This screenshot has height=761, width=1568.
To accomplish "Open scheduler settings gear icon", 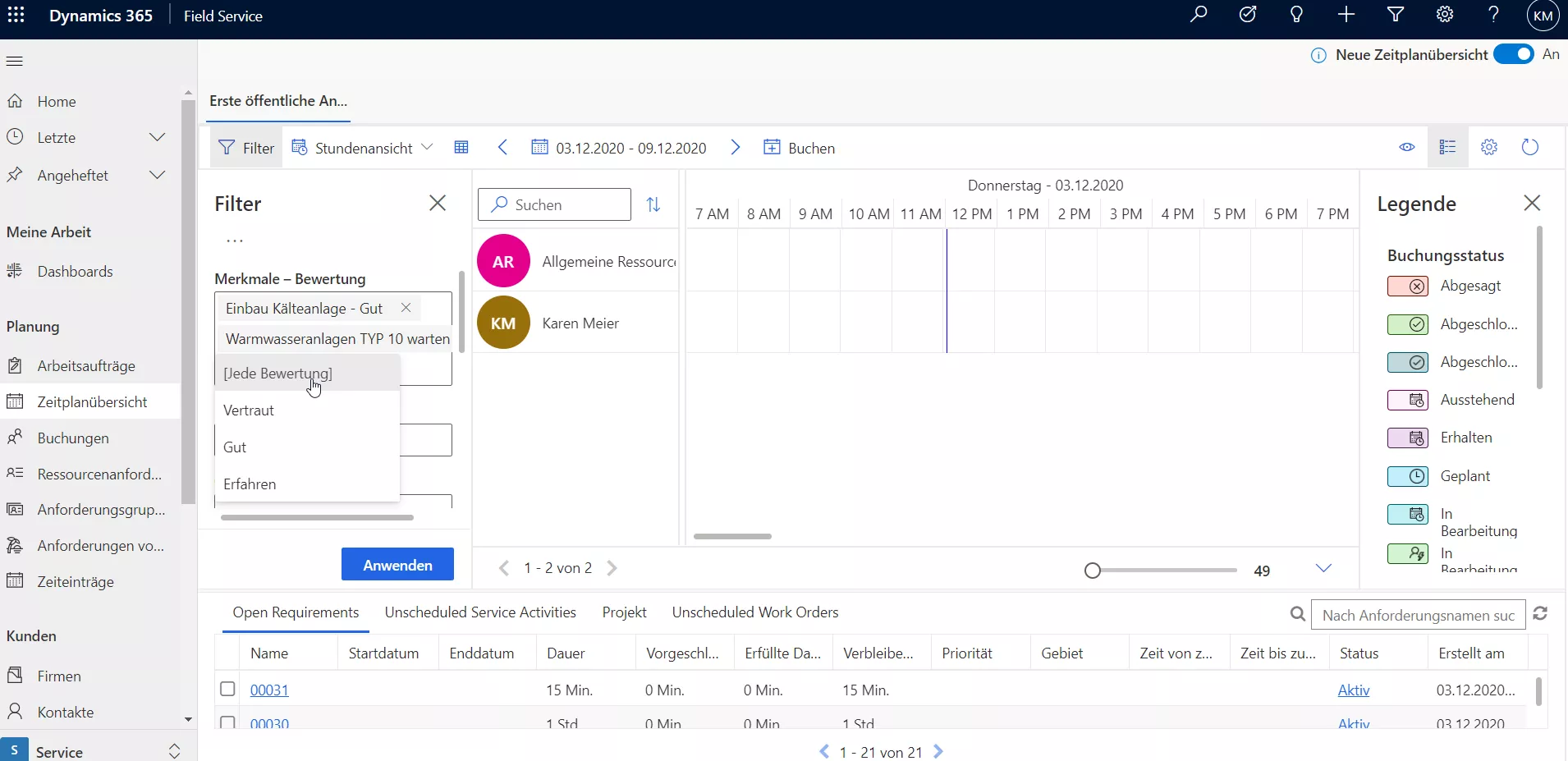I will click(1488, 148).
